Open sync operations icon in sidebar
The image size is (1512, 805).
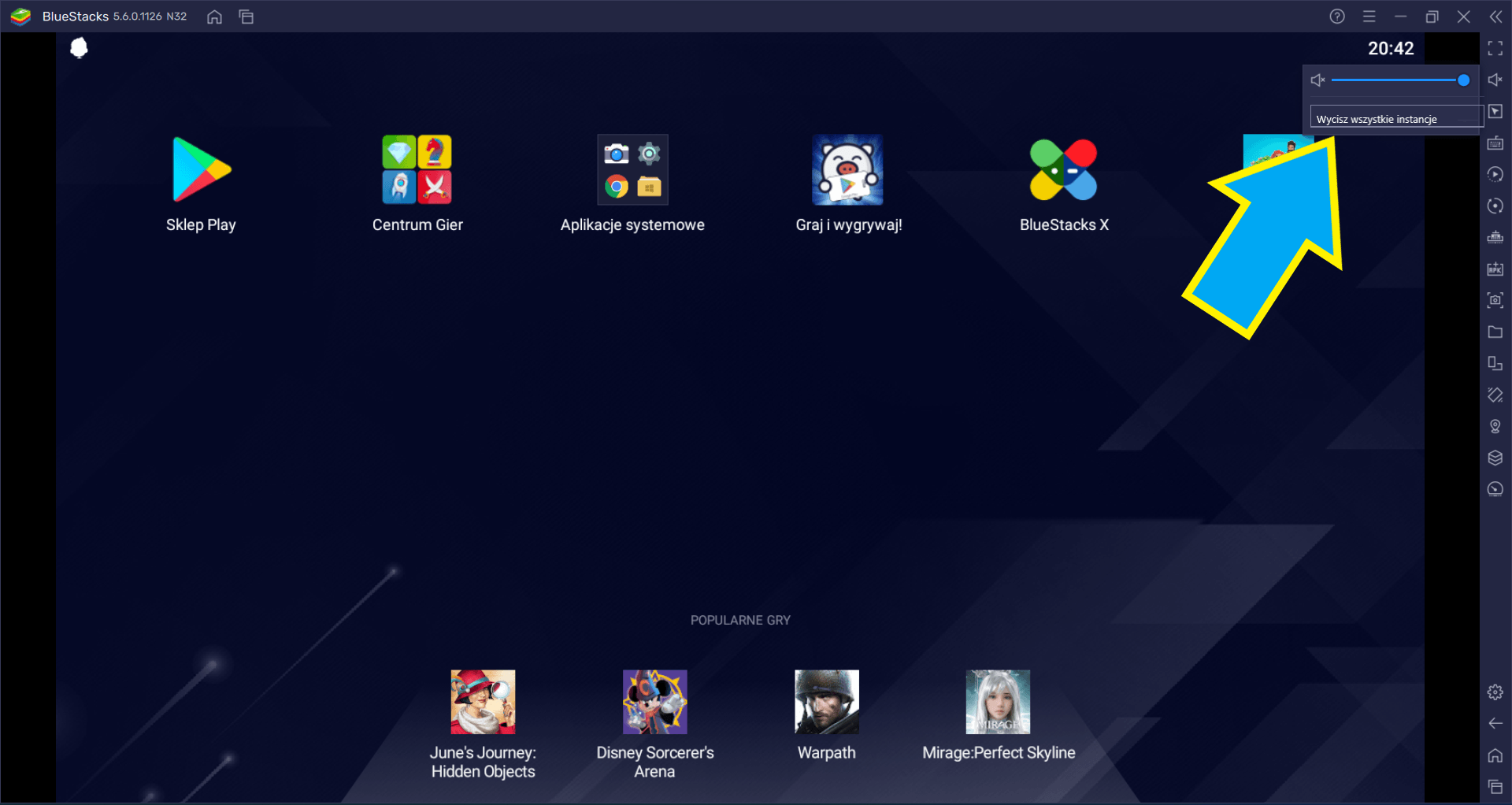(1495, 206)
